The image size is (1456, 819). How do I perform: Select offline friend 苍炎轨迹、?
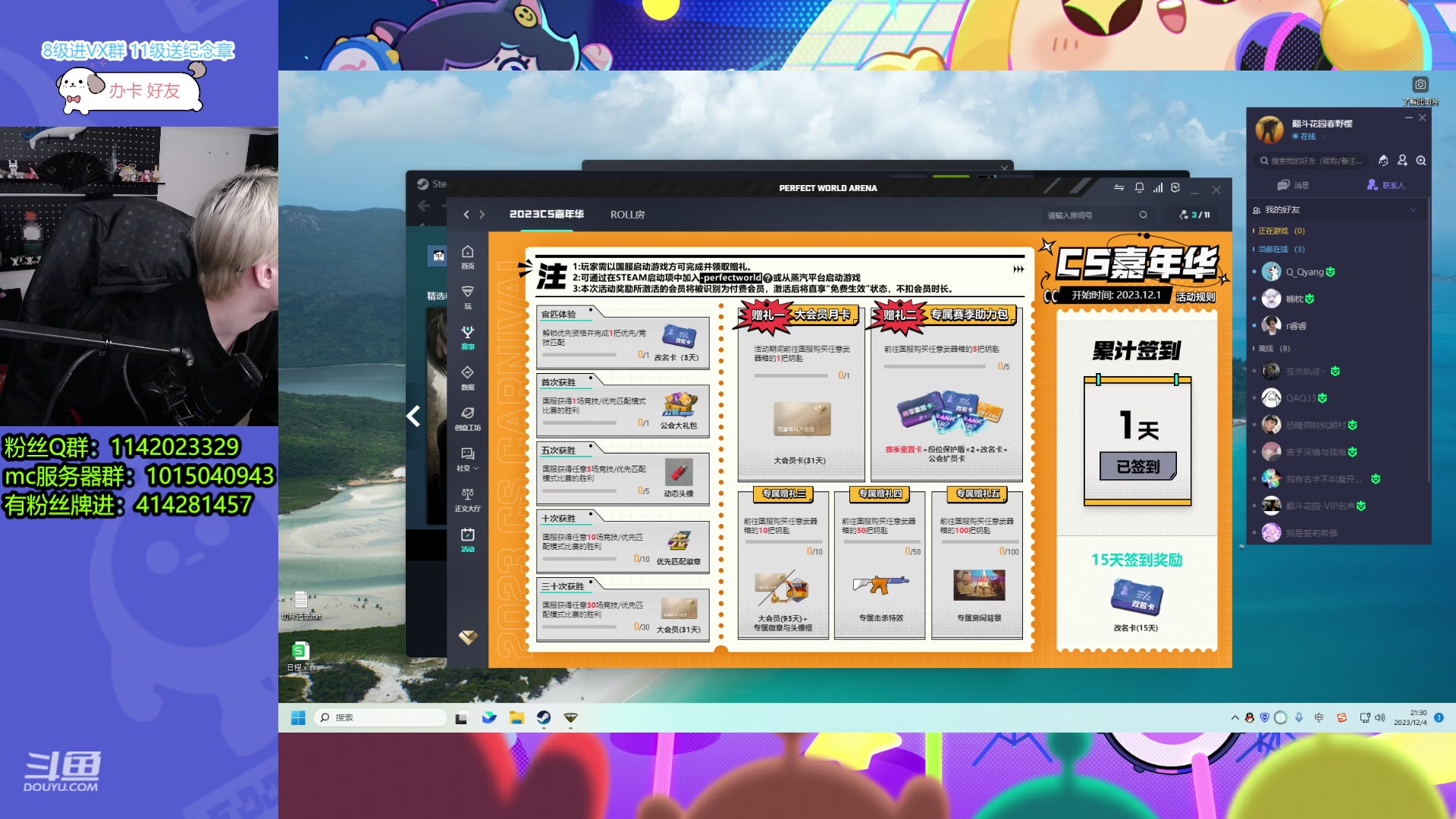pyautogui.click(x=1338, y=372)
